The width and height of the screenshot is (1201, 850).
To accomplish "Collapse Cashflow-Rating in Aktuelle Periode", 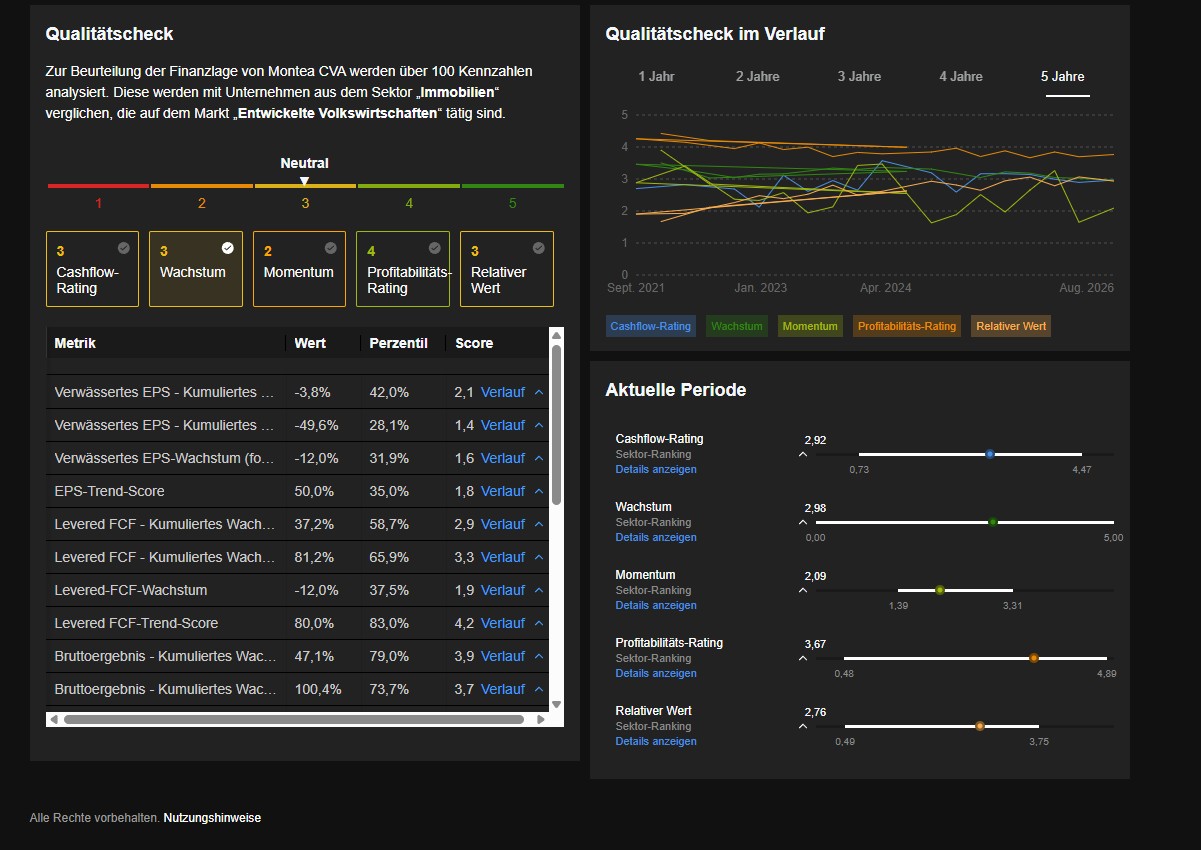I will pyautogui.click(x=803, y=454).
